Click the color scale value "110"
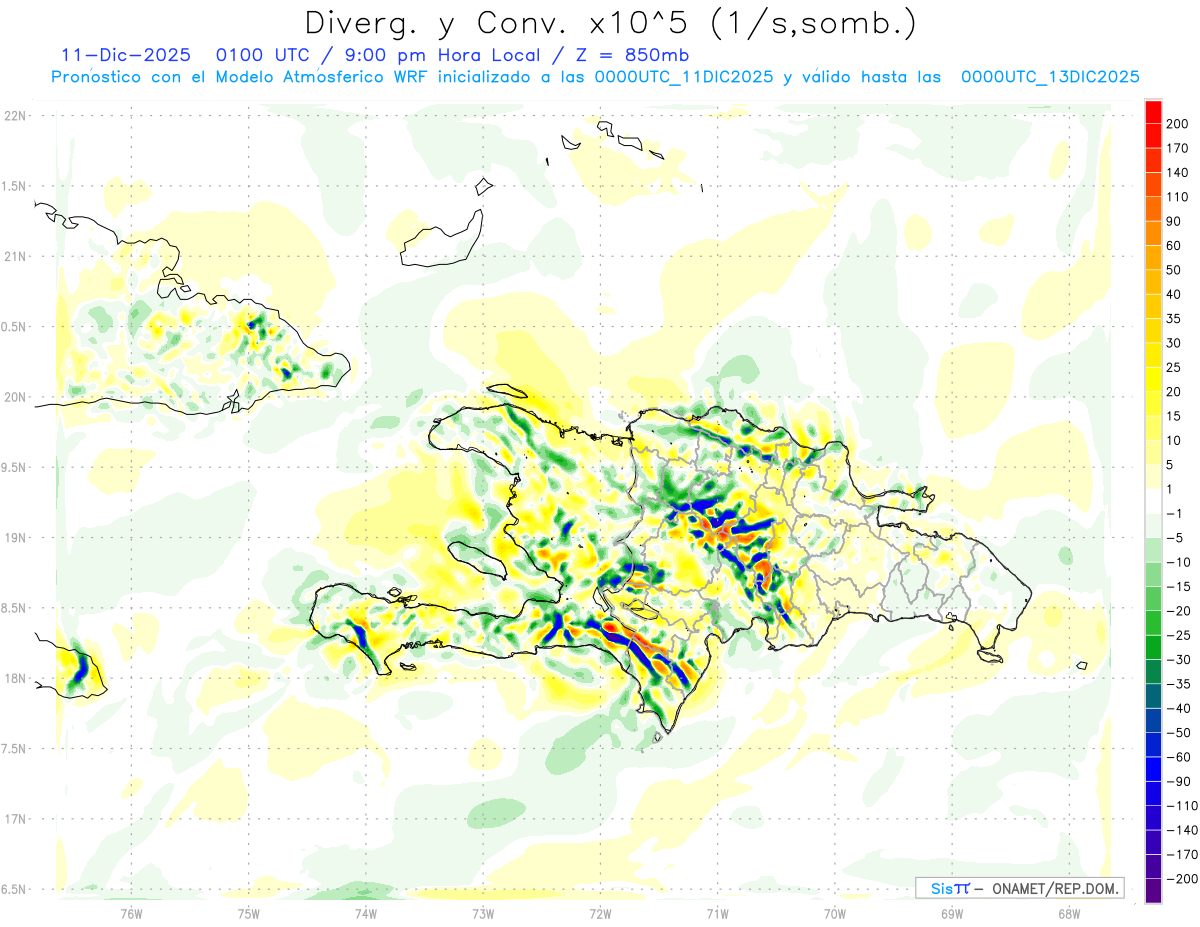Viewport: 1200px width, 927px height. tap(1179, 196)
